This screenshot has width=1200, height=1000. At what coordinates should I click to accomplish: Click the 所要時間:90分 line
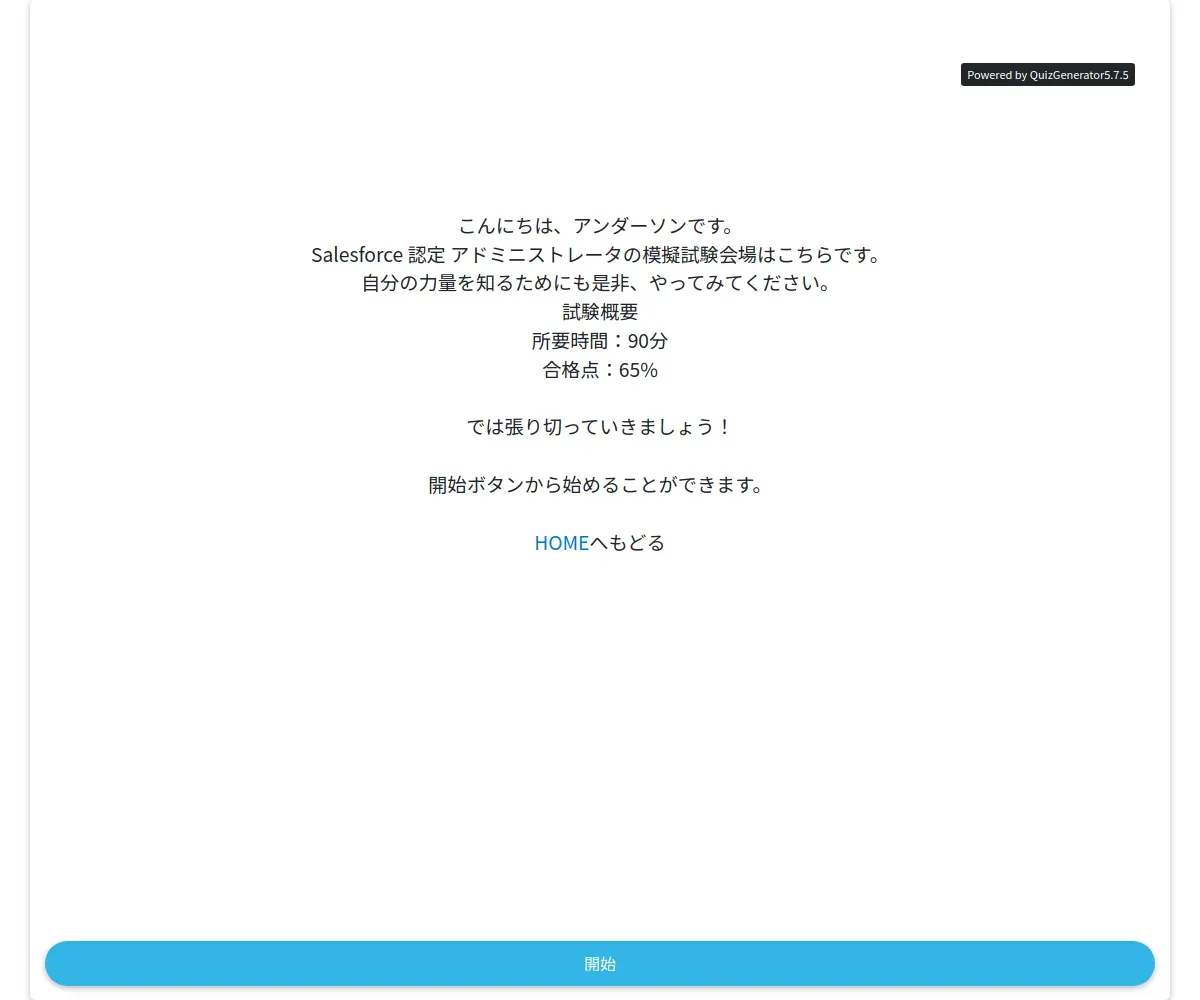[600, 341]
